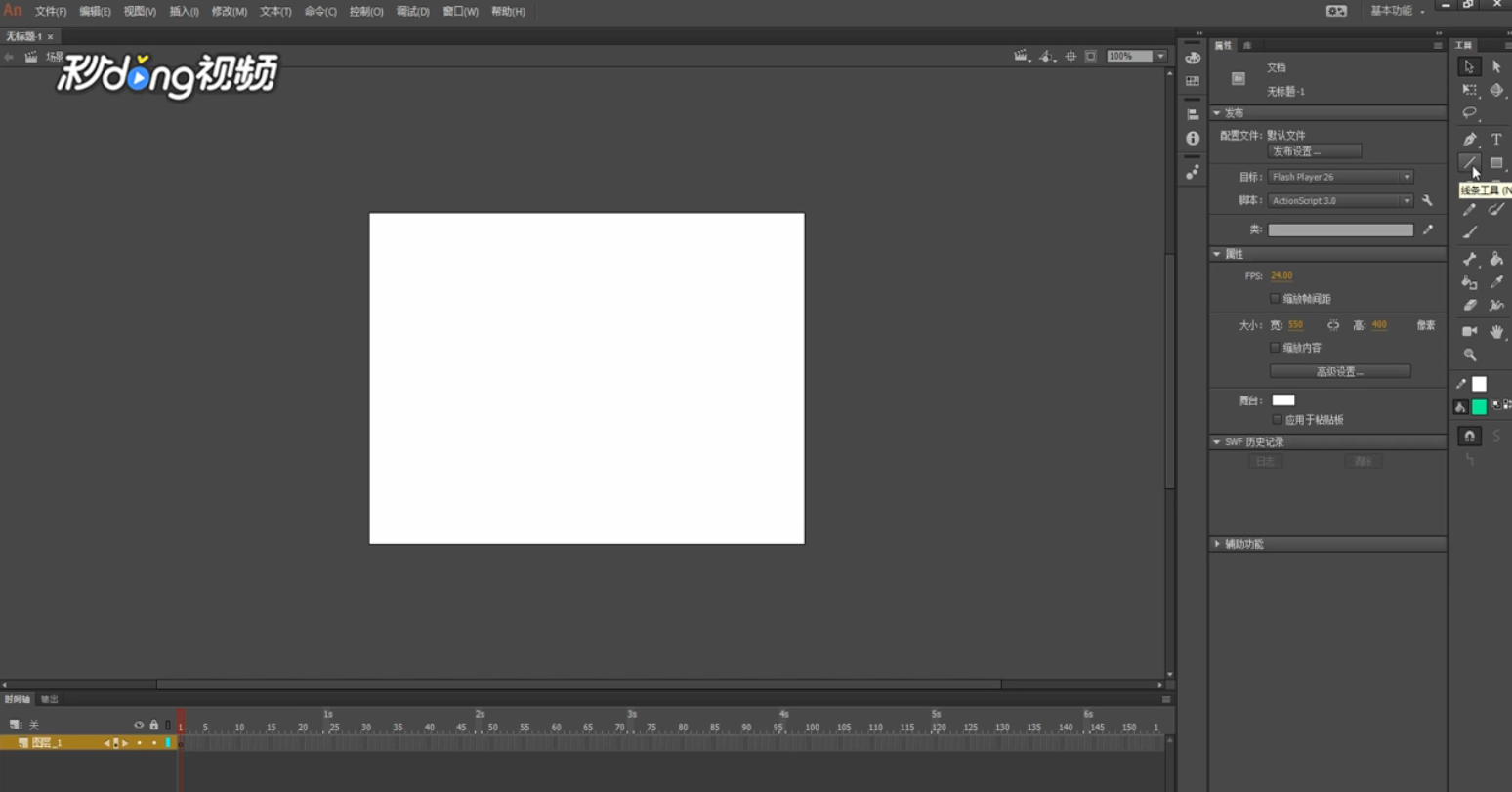
Task: Click the clip content outside stage icon
Action: (1091, 57)
